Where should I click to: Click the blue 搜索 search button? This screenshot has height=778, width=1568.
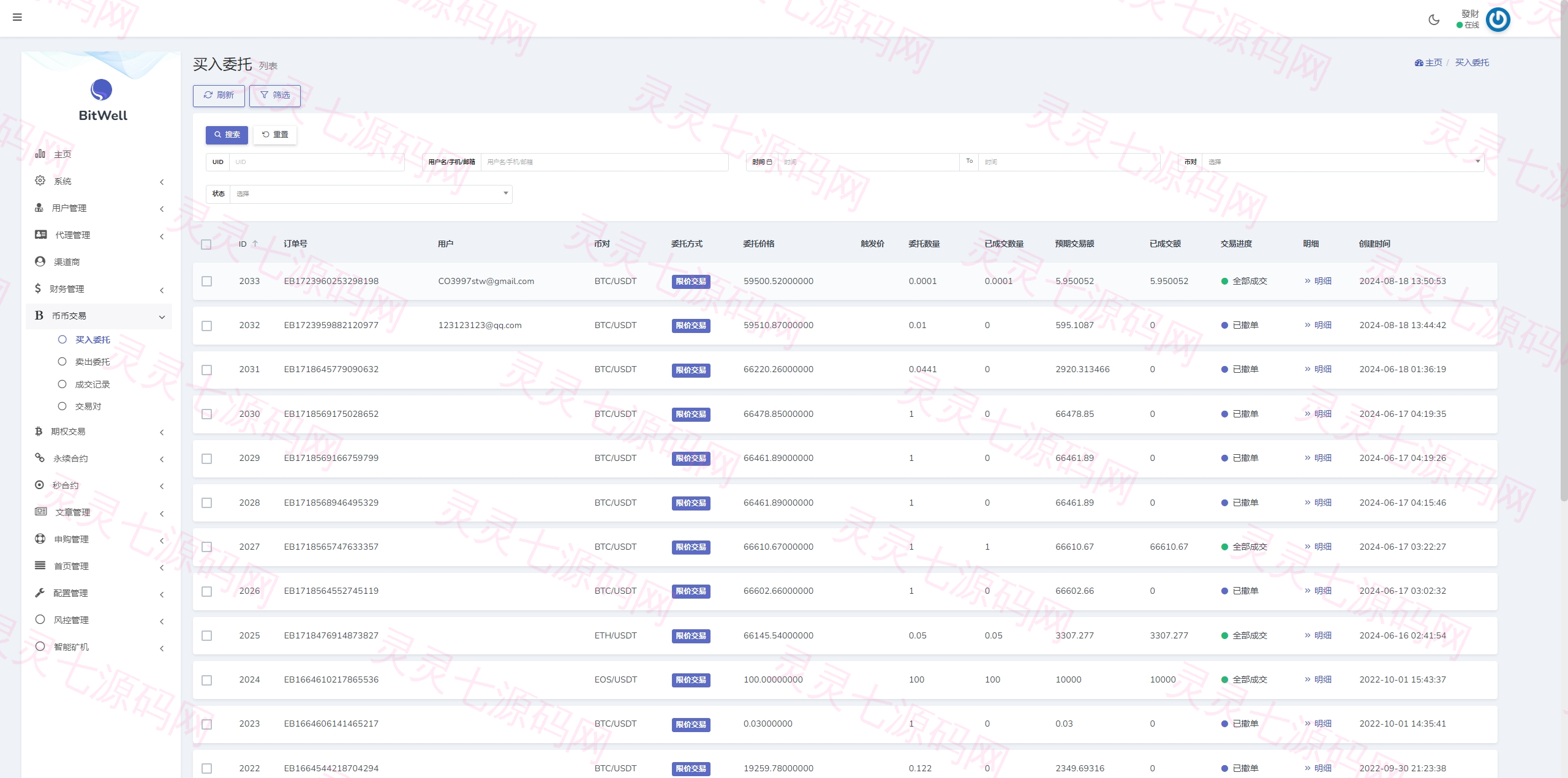coord(227,135)
